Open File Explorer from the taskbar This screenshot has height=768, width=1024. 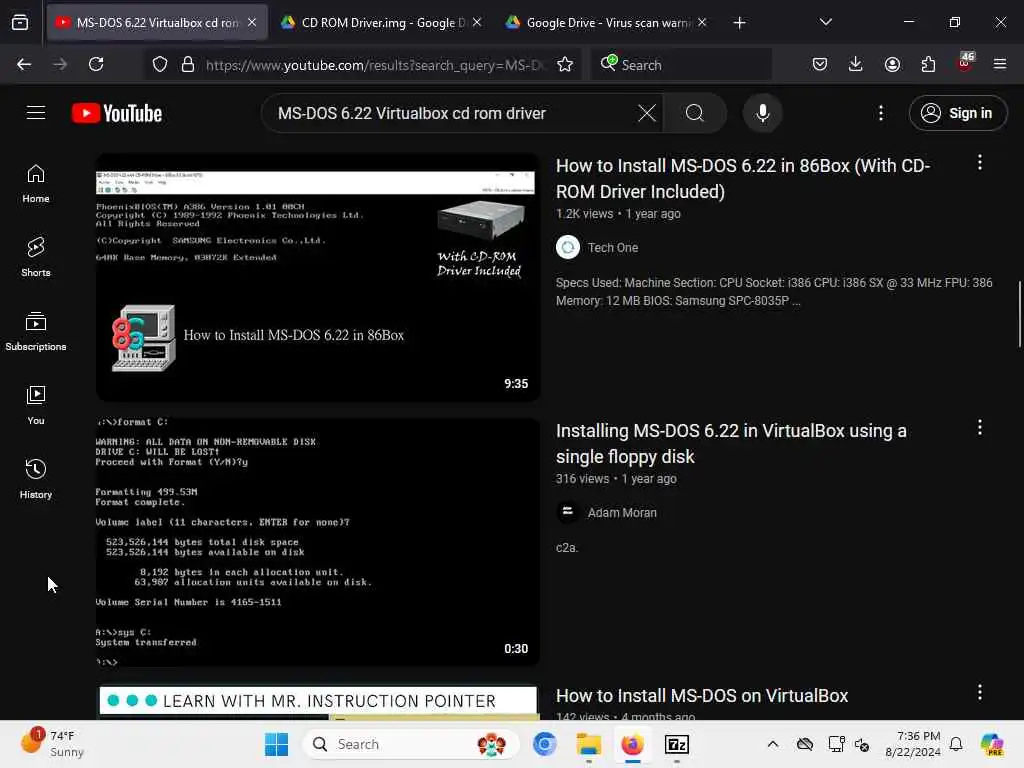pyautogui.click(x=588, y=744)
